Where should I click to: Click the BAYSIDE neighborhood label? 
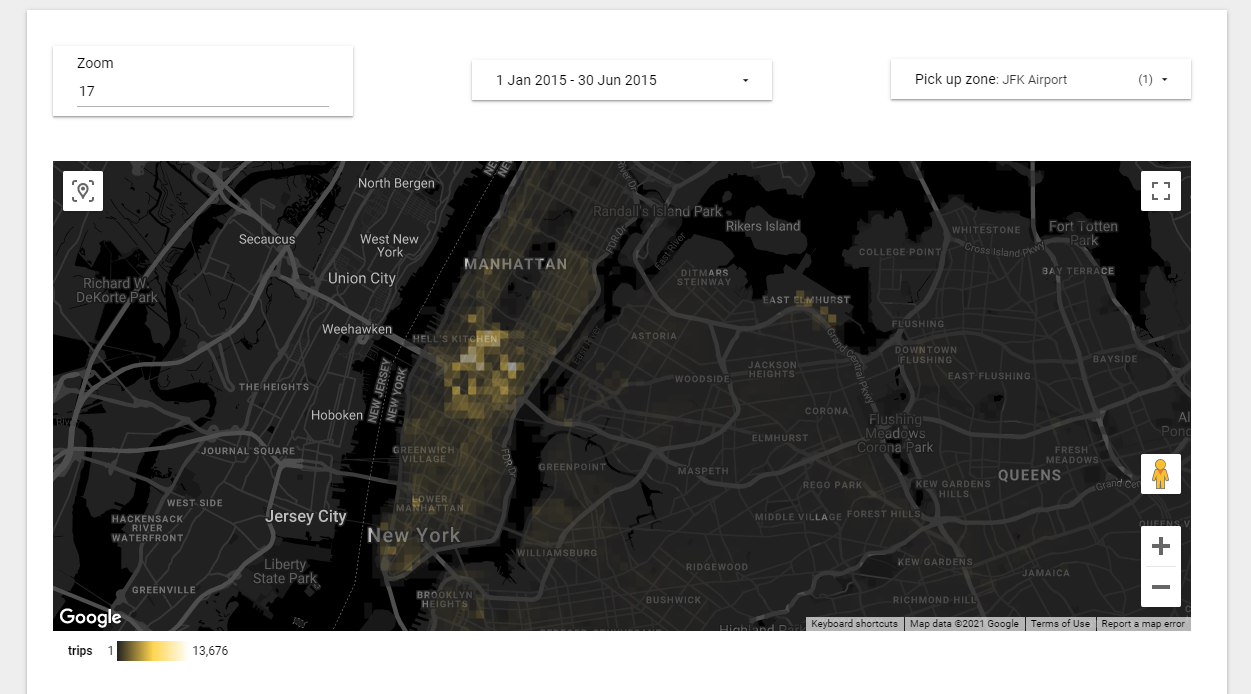point(1115,359)
